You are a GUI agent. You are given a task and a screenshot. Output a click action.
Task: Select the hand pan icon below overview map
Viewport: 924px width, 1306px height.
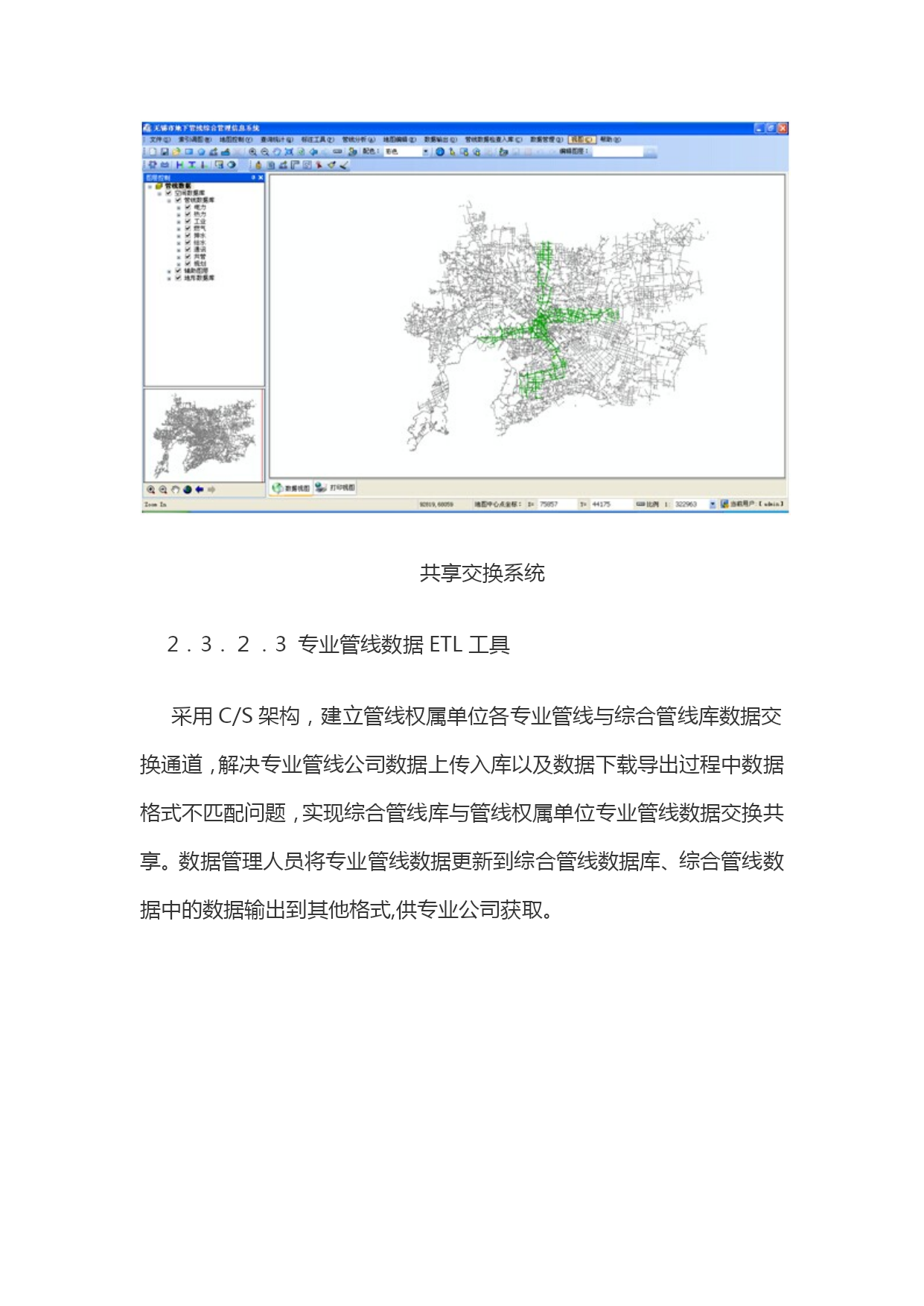pyautogui.click(x=176, y=490)
